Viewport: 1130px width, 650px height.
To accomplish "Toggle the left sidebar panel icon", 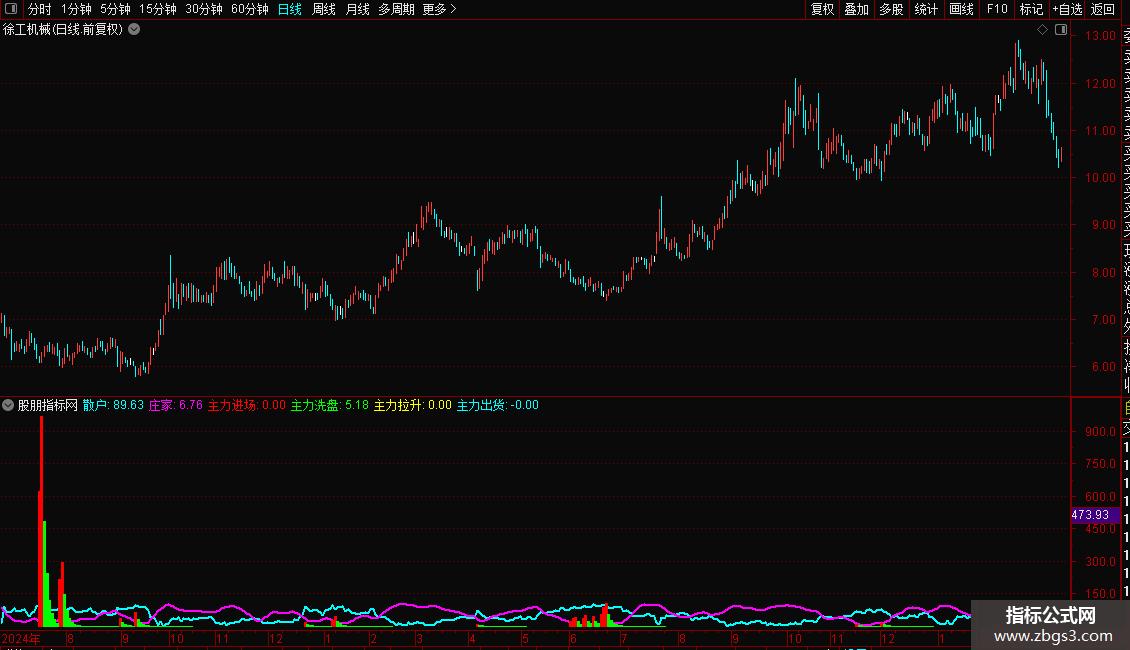I will coord(11,9).
